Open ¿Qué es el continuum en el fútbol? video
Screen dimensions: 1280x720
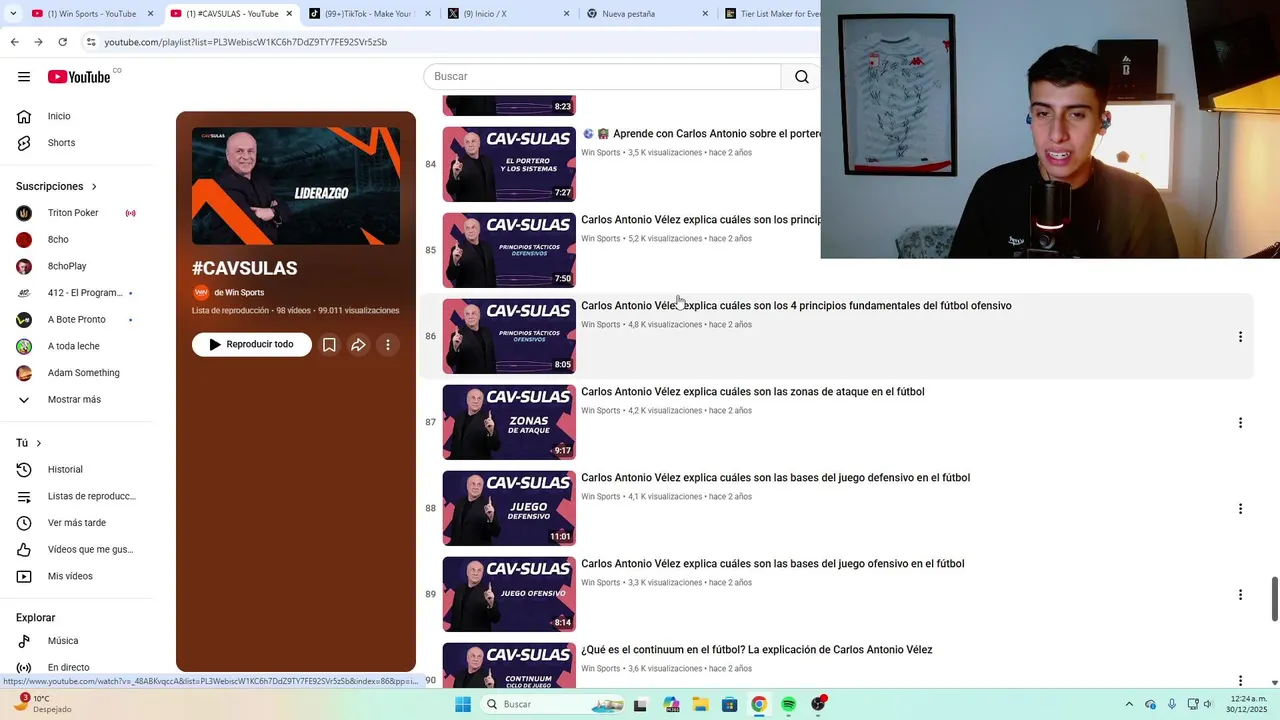click(x=756, y=650)
